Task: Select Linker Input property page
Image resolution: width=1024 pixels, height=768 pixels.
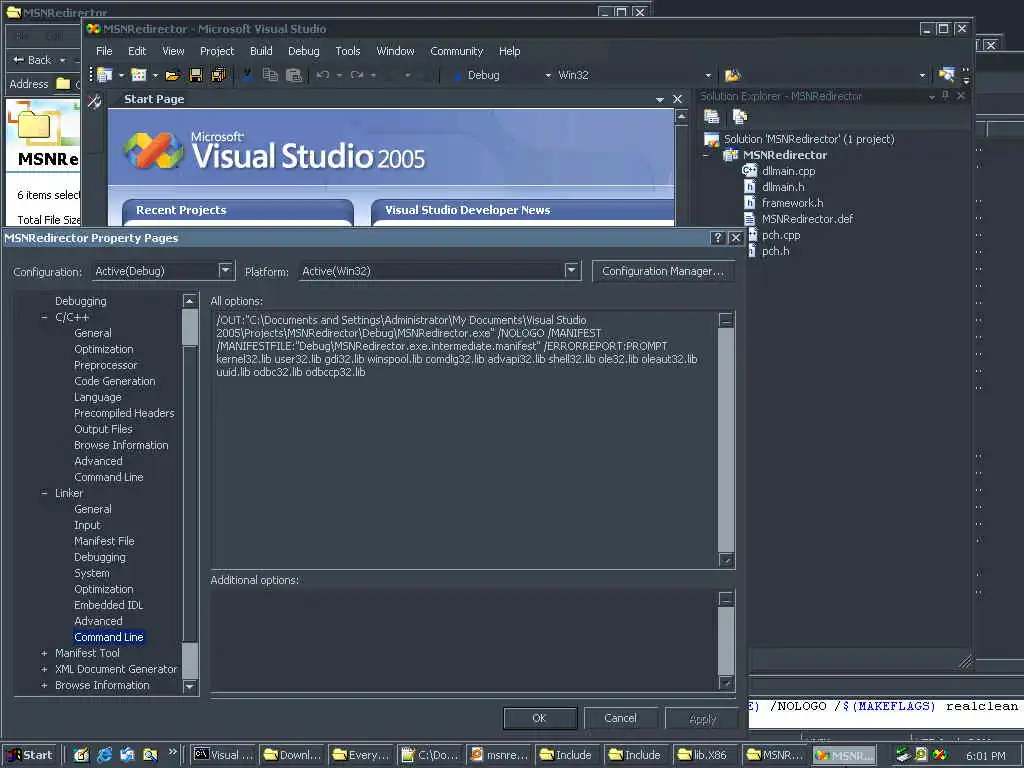Action: click(87, 525)
